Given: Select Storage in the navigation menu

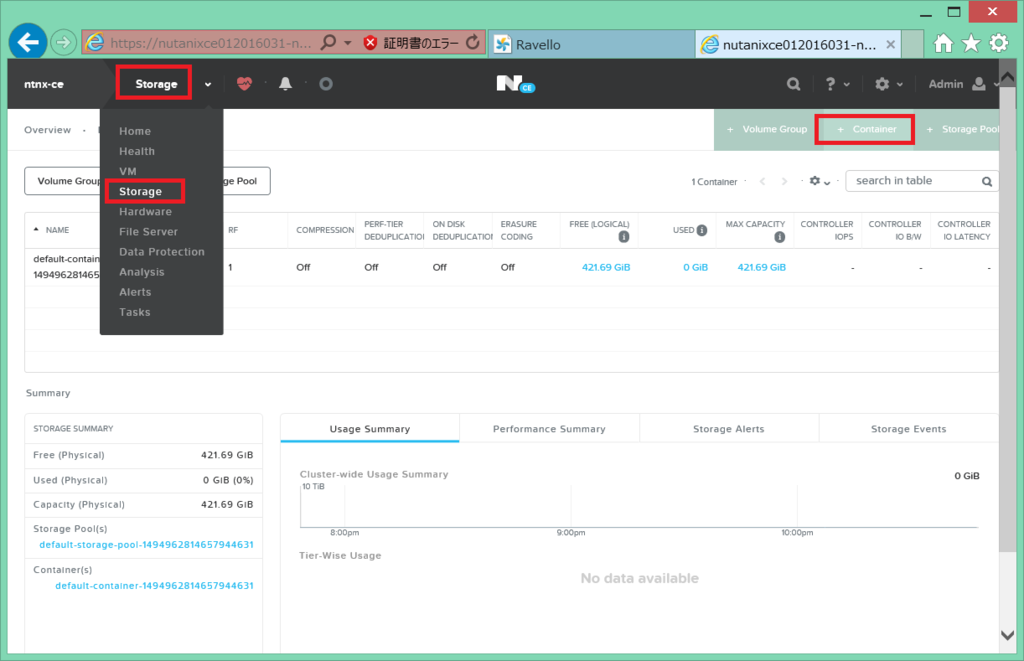Looking at the screenshot, I should pos(140,192).
